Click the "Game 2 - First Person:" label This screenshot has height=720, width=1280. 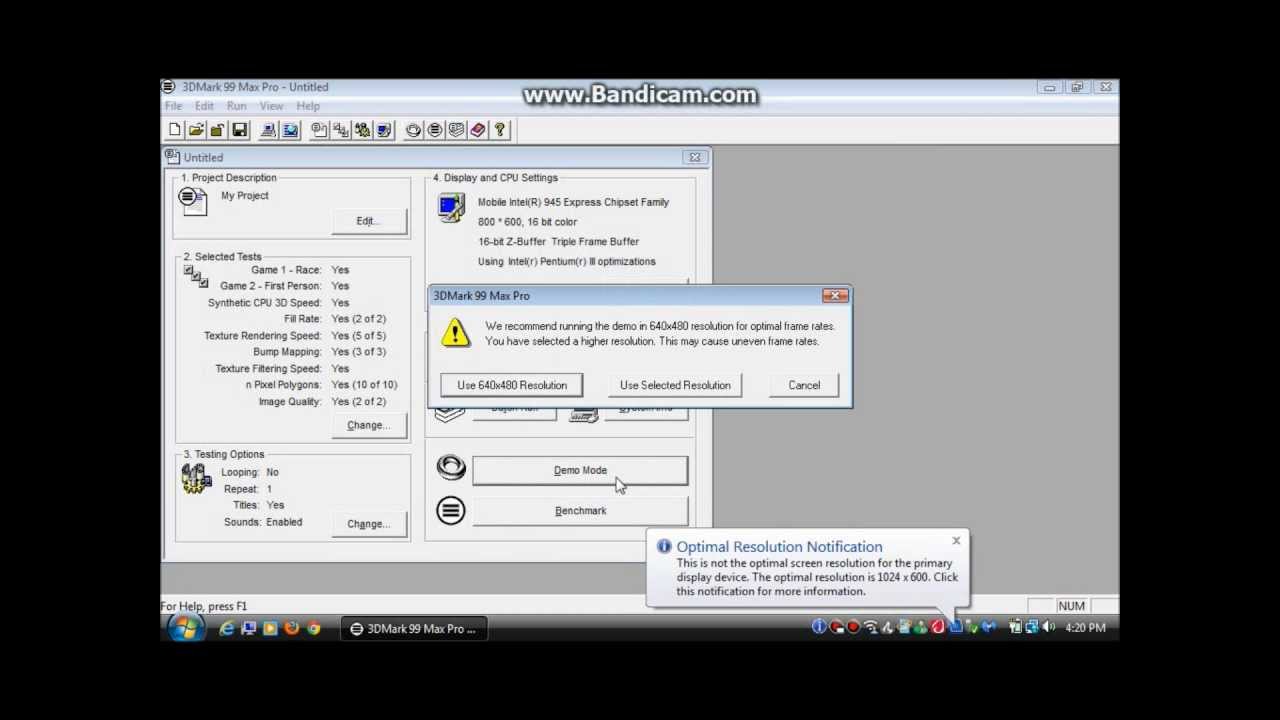(271, 286)
